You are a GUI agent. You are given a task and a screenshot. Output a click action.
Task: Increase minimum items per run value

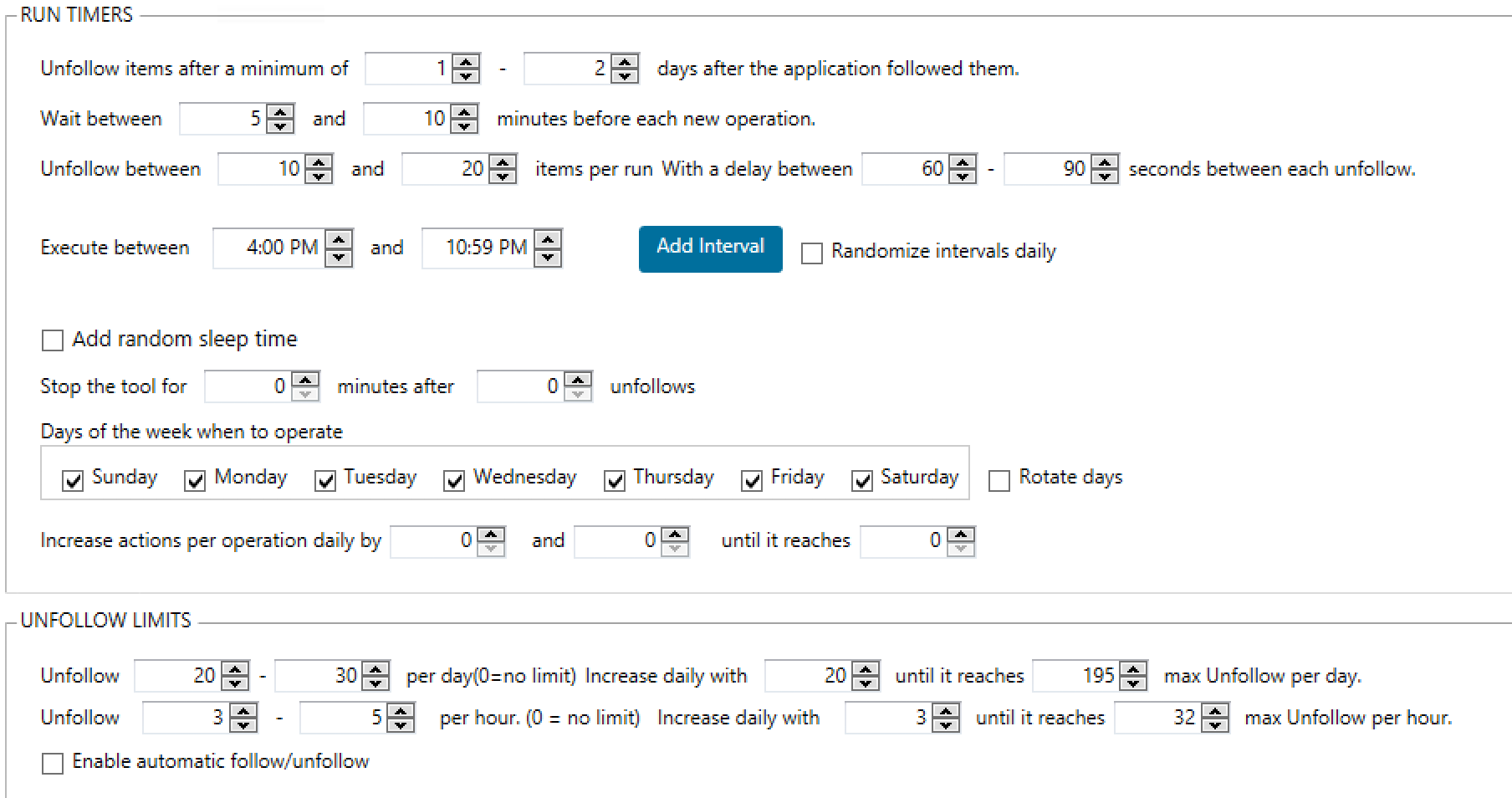pyautogui.click(x=319, y=161)
